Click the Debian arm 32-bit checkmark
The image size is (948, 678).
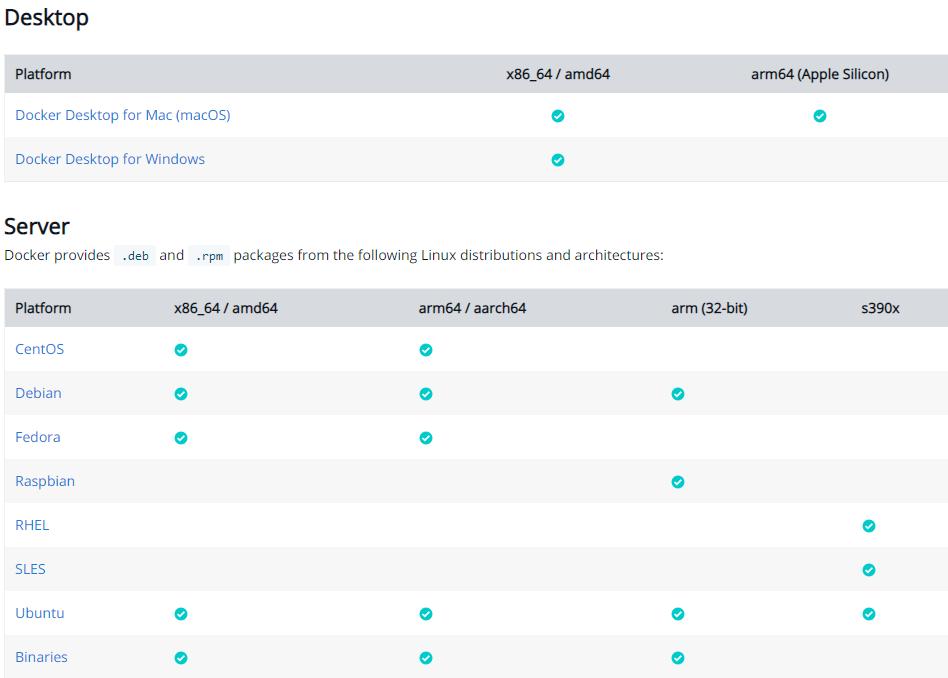678,393
